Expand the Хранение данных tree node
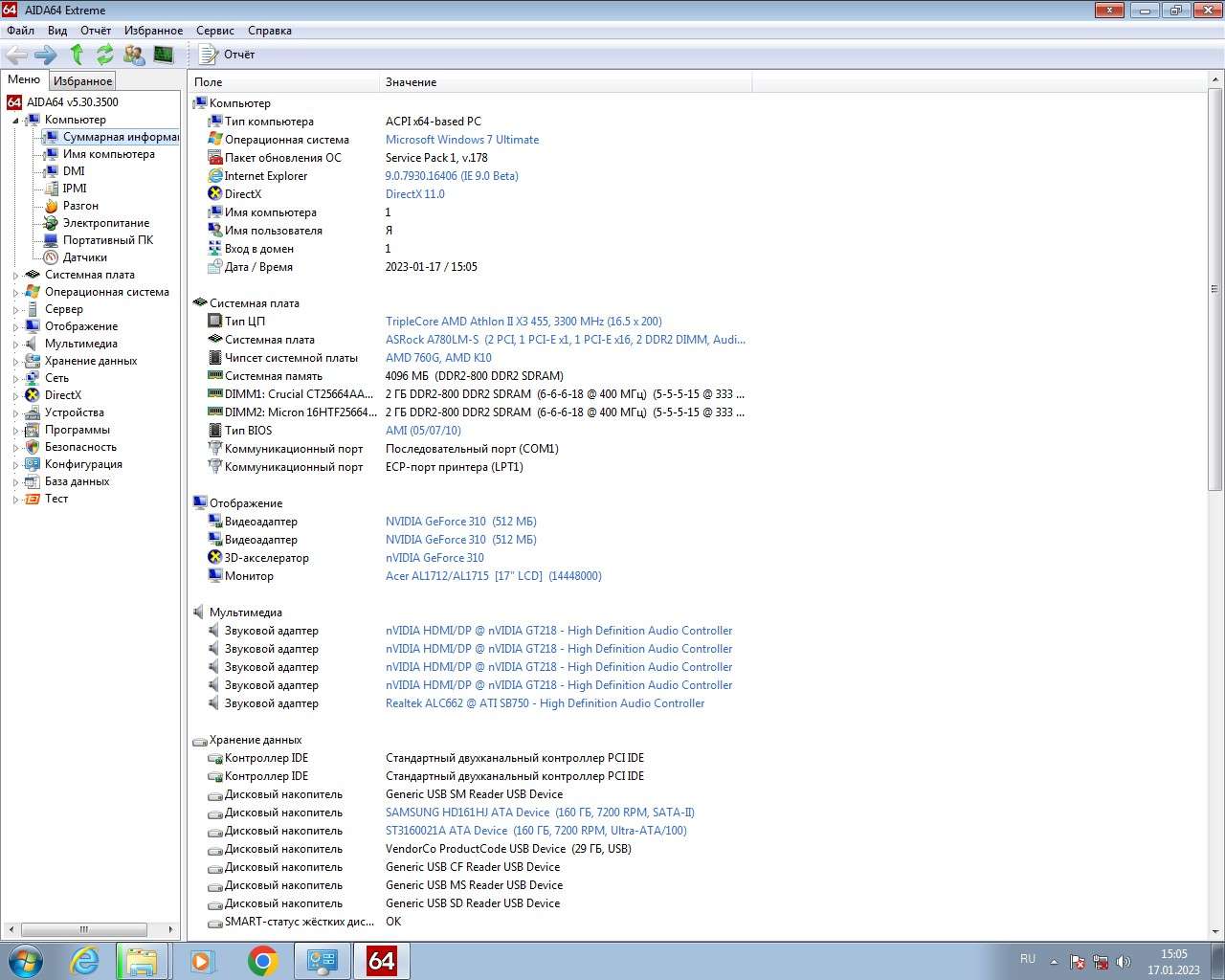This screenshot has width=1225, height=980. [x=15, y=362]
